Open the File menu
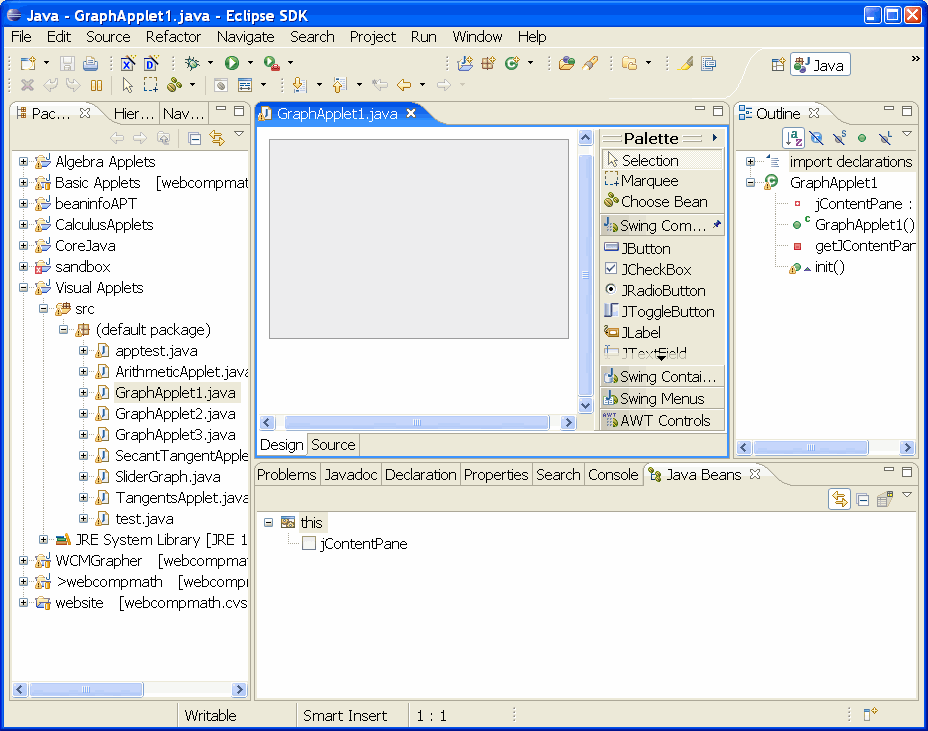Screen dimensions: 928x731 pos(21,37)
